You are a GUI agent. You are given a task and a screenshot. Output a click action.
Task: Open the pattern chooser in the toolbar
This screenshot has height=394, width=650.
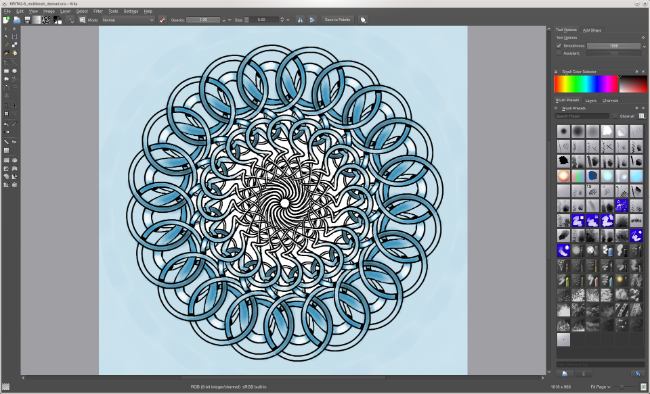(x=46, y=19)
